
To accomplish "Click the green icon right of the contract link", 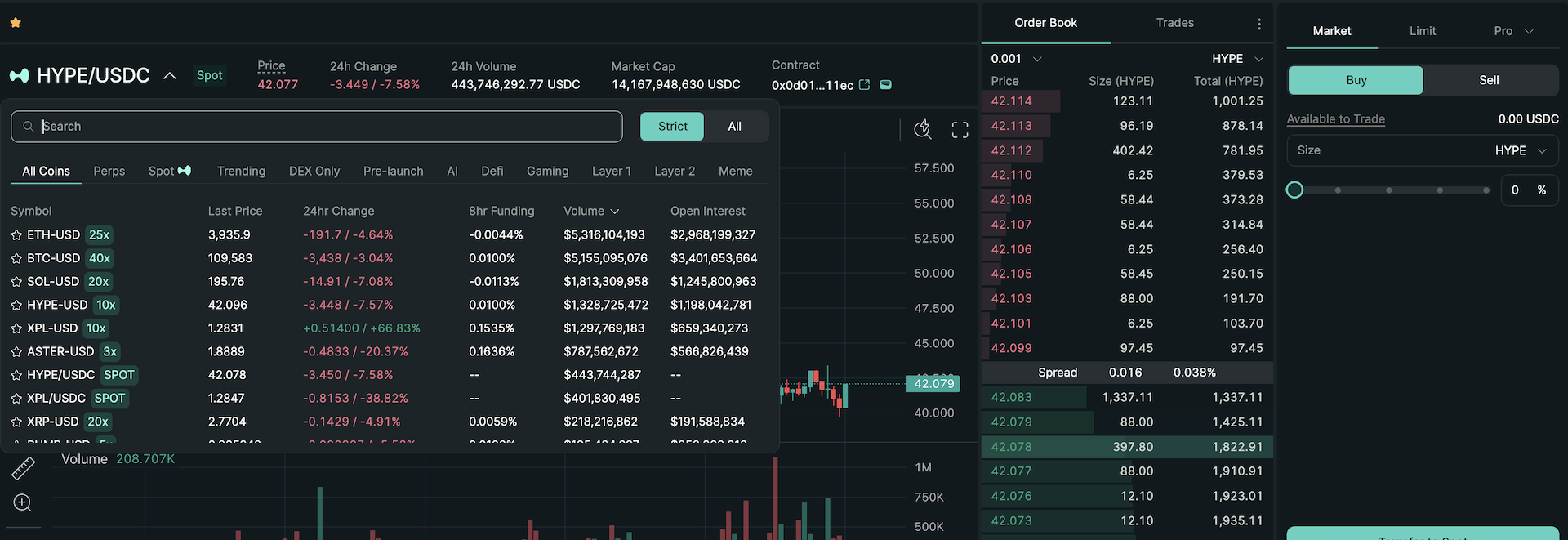I will (x=885, y=84).
